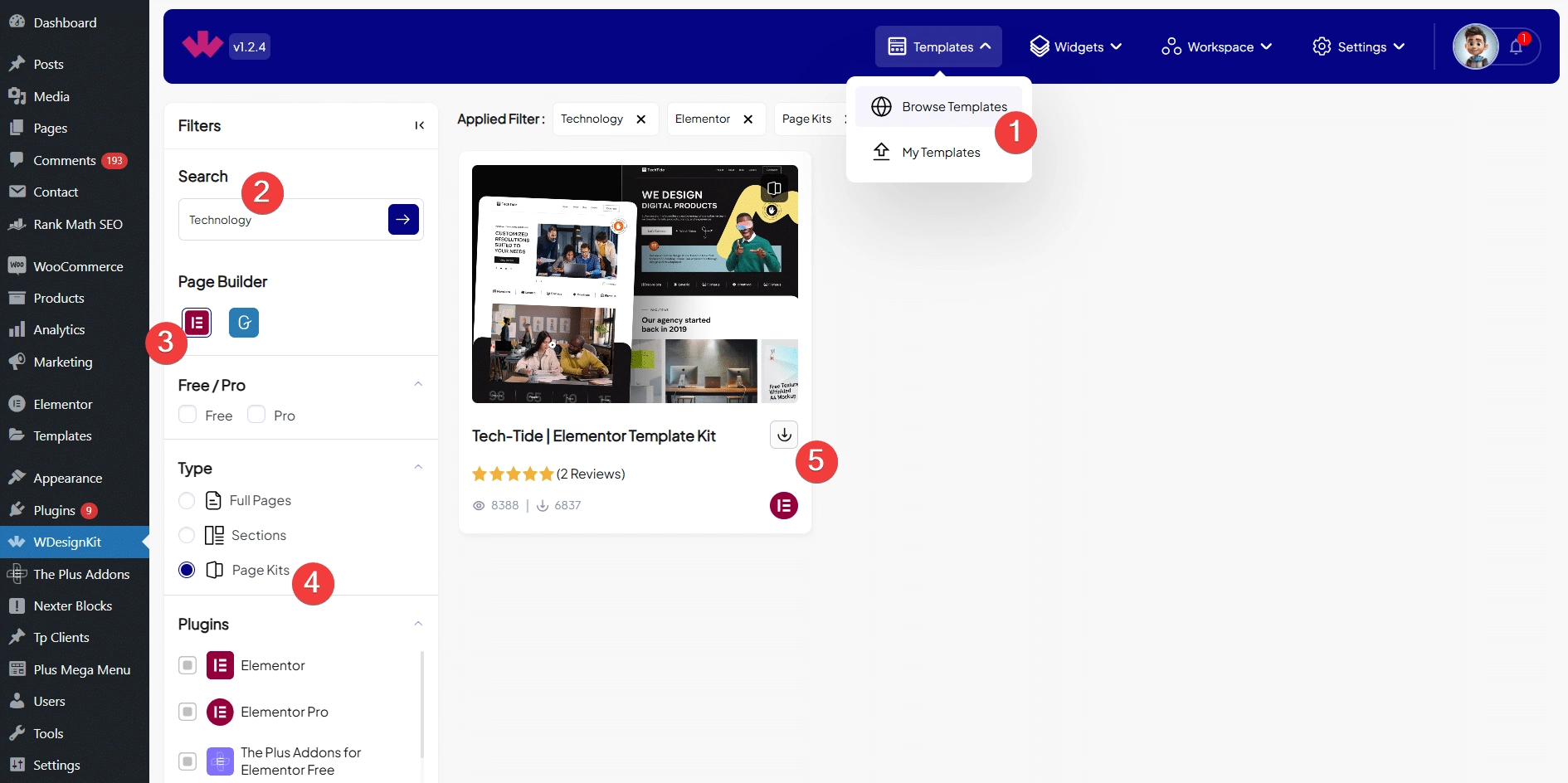Open the Workspace dropdown menu

1216,47
